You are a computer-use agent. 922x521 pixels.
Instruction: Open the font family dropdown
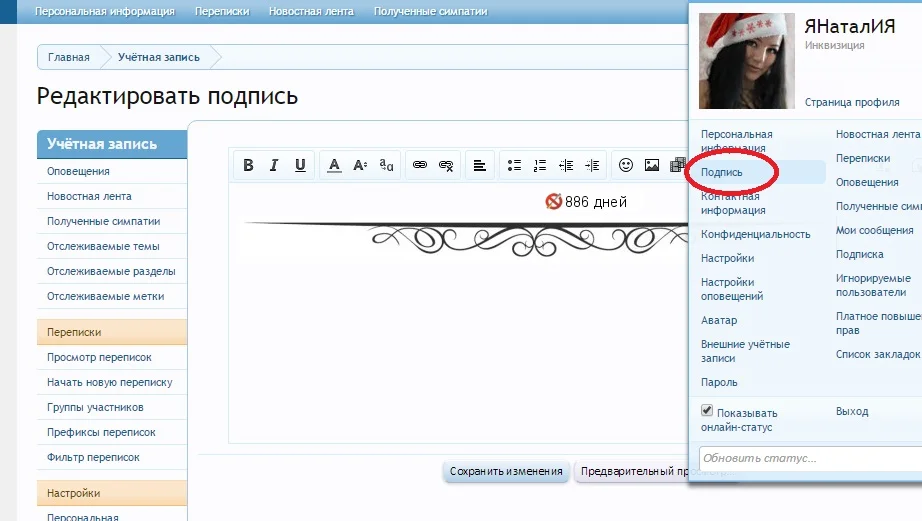click(x=387, y=165)
